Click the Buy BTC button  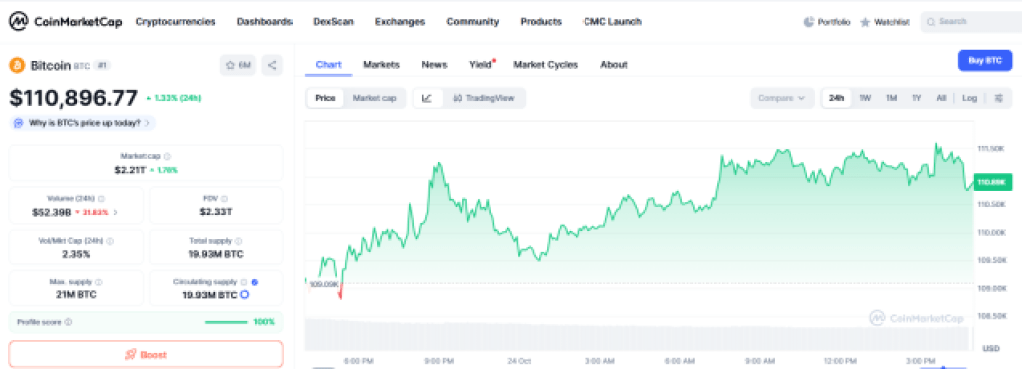point(984,61)
